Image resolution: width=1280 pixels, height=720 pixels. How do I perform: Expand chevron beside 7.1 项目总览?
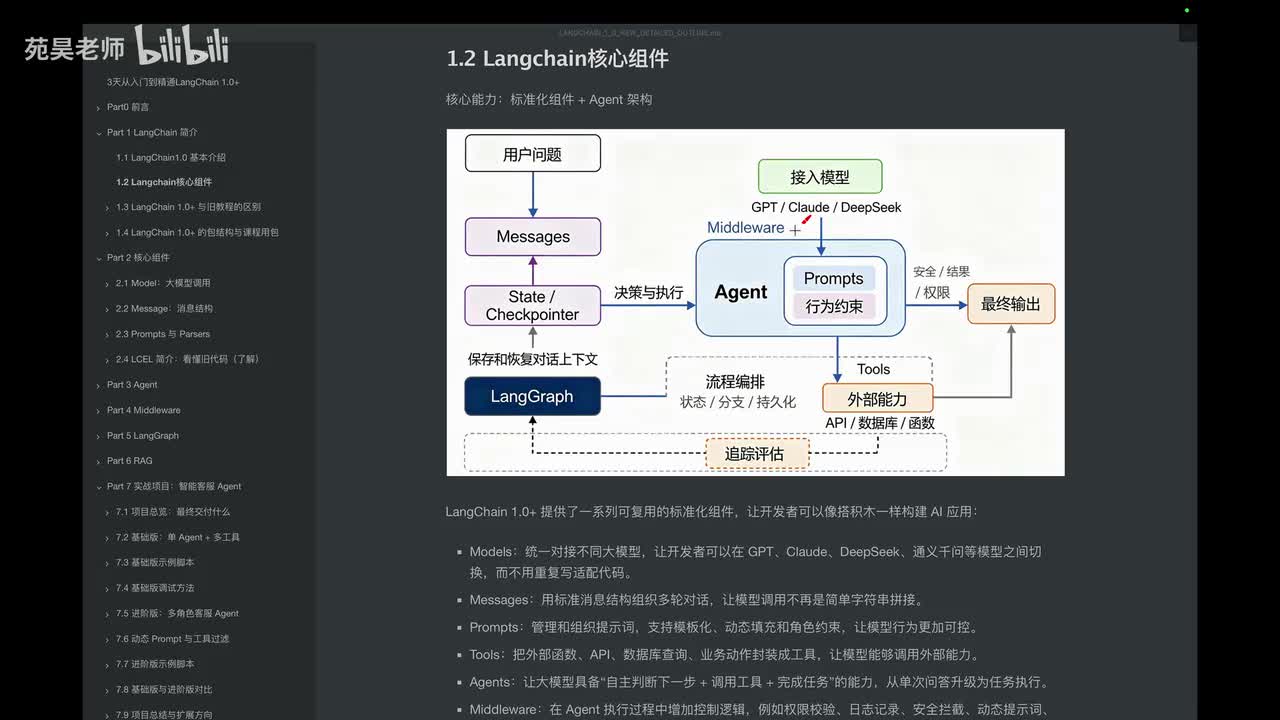pos(107,513)
